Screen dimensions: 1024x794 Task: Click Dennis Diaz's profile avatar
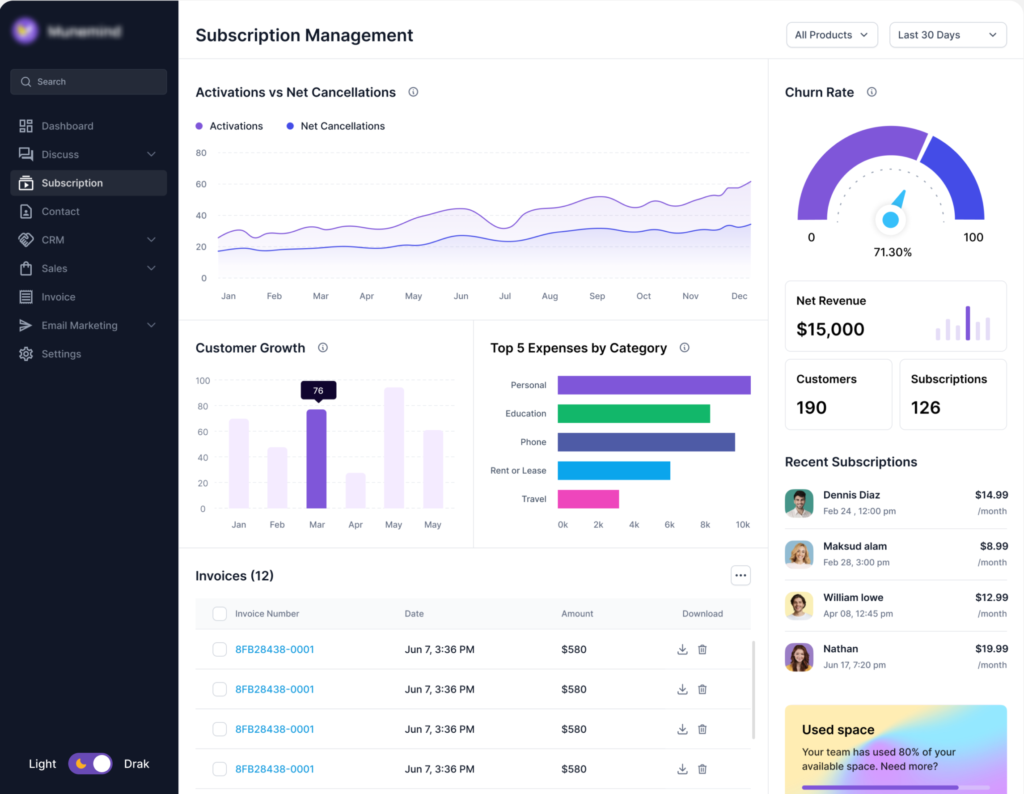[x=799, y=502]
